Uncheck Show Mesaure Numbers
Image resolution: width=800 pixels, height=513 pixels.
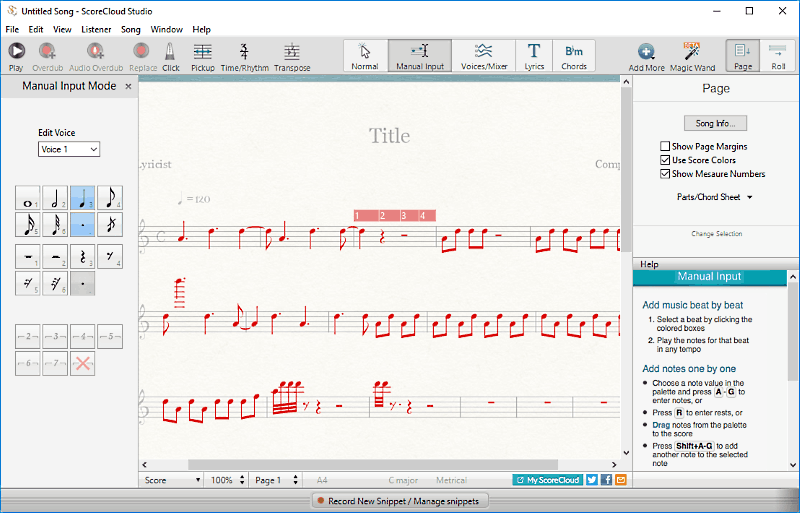coord(665,174)
